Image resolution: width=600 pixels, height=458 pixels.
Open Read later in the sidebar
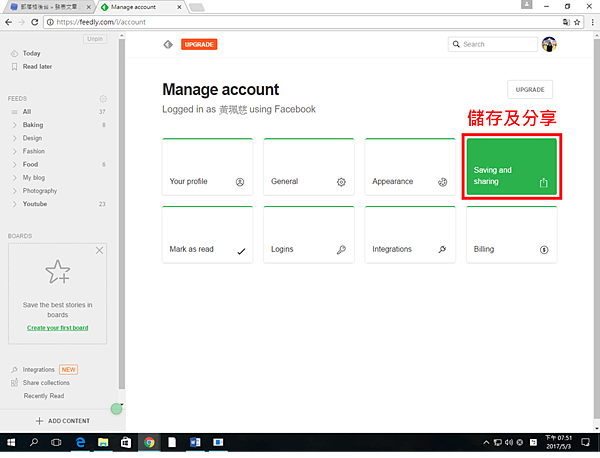(x=37, y=67)
